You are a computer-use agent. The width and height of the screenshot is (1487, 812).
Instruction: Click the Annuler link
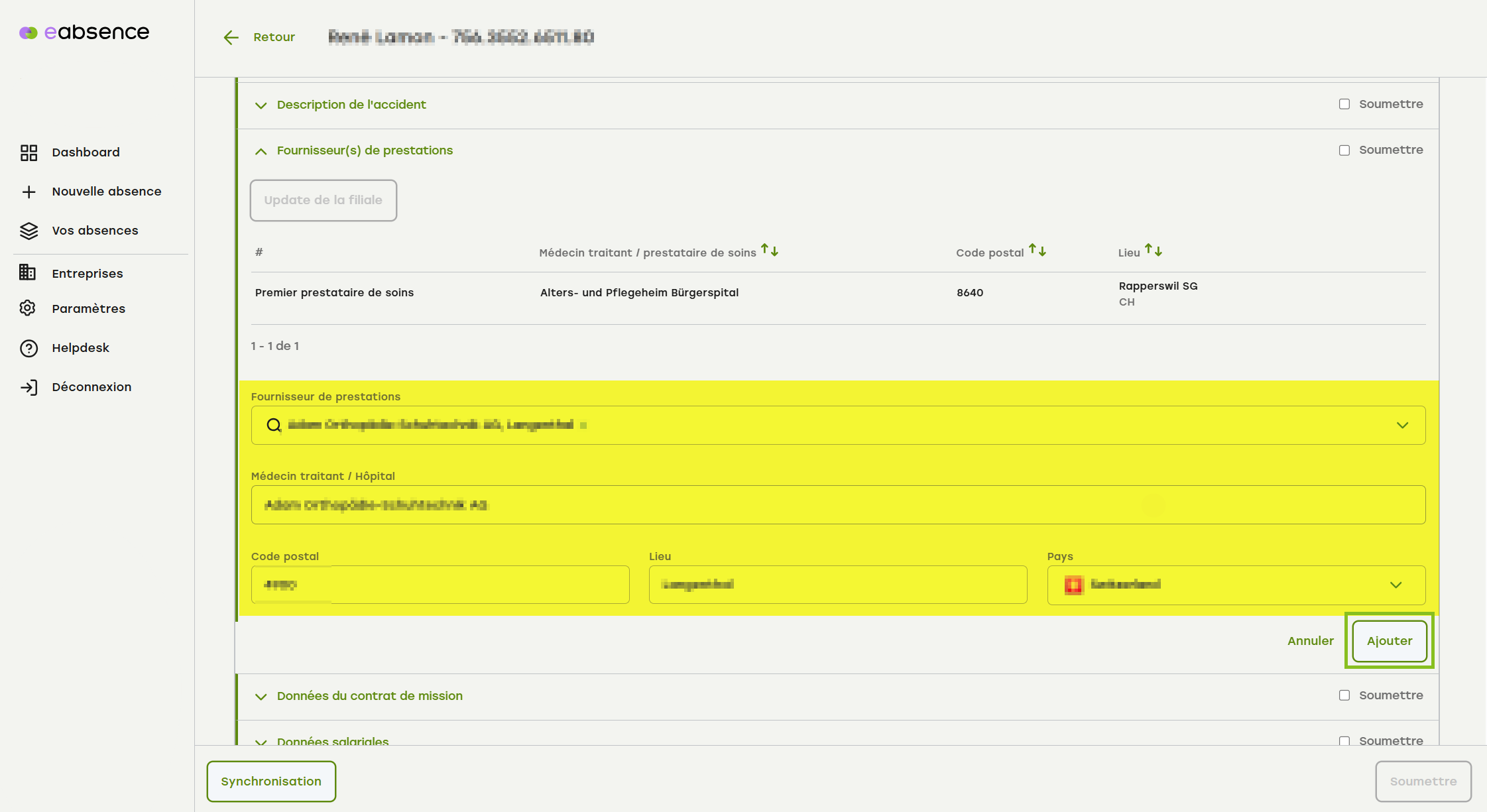tap(1310, 641)
